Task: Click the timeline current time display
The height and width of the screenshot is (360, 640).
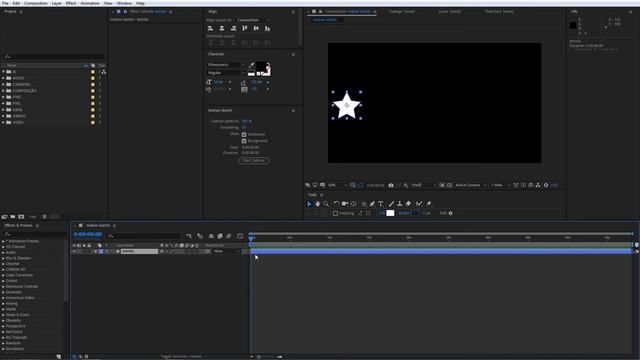Action: [88, 235]
